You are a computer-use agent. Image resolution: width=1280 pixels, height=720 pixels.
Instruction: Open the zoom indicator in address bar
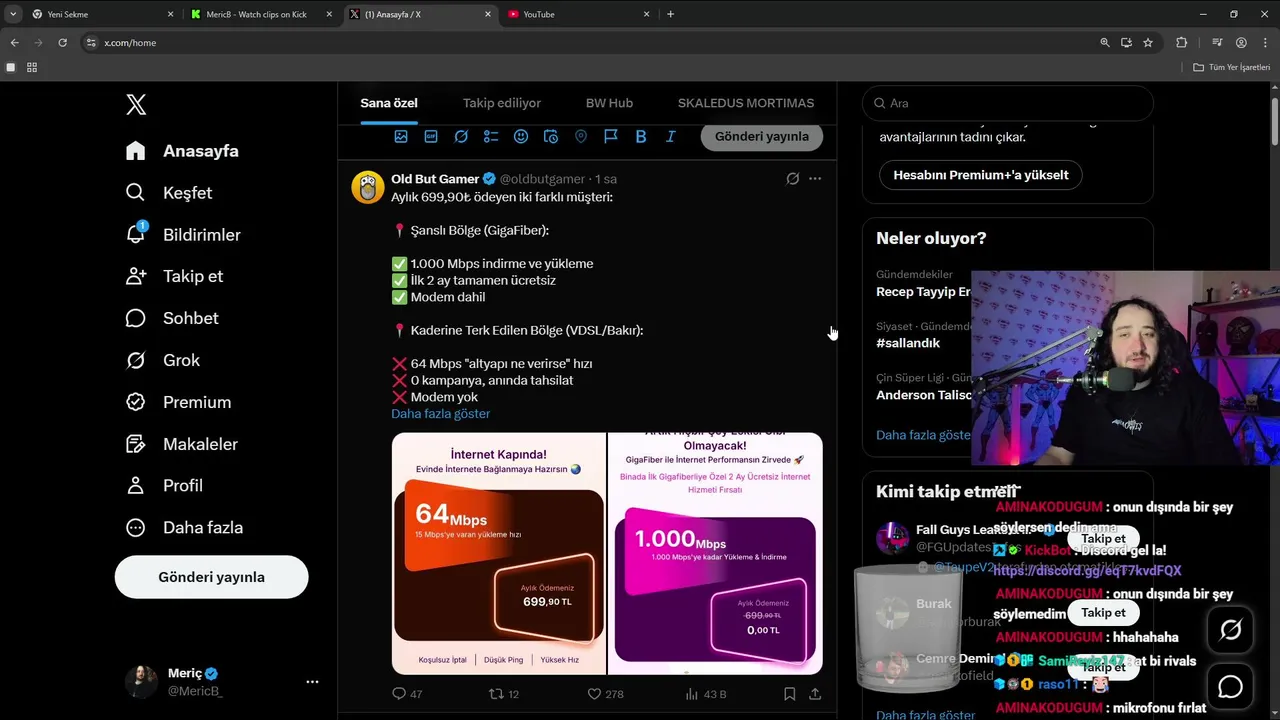pyautogui.click(x=1104, y=43)
